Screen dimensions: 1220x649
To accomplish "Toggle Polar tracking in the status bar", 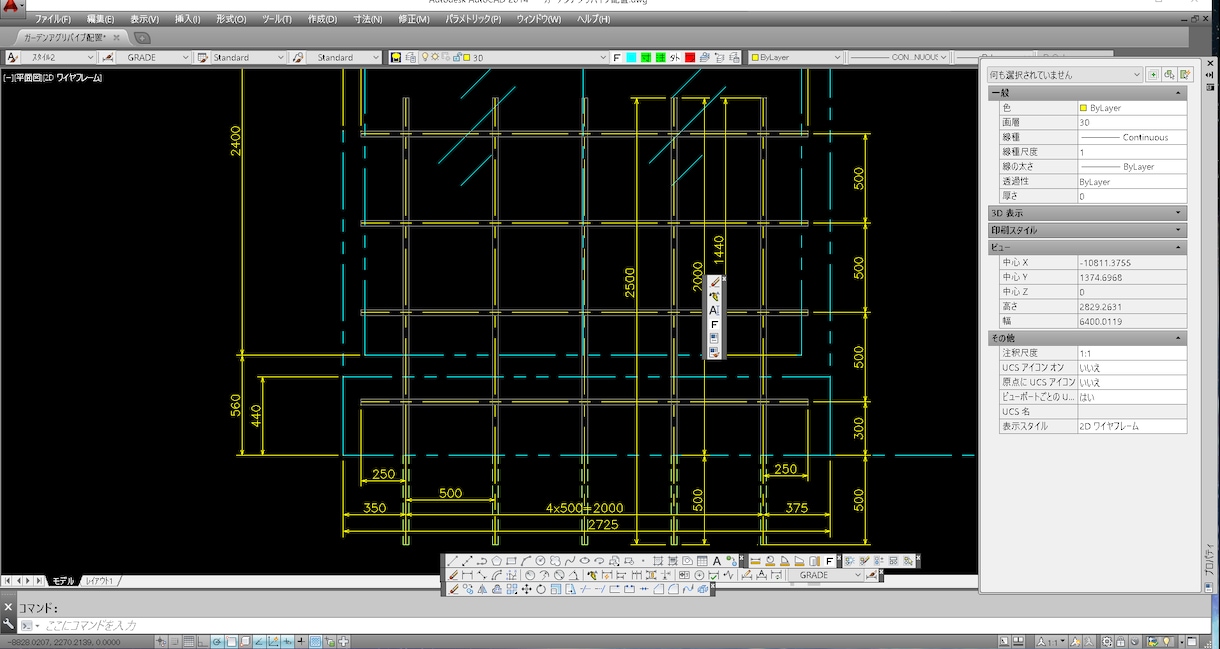I will (x=216, y=641).
